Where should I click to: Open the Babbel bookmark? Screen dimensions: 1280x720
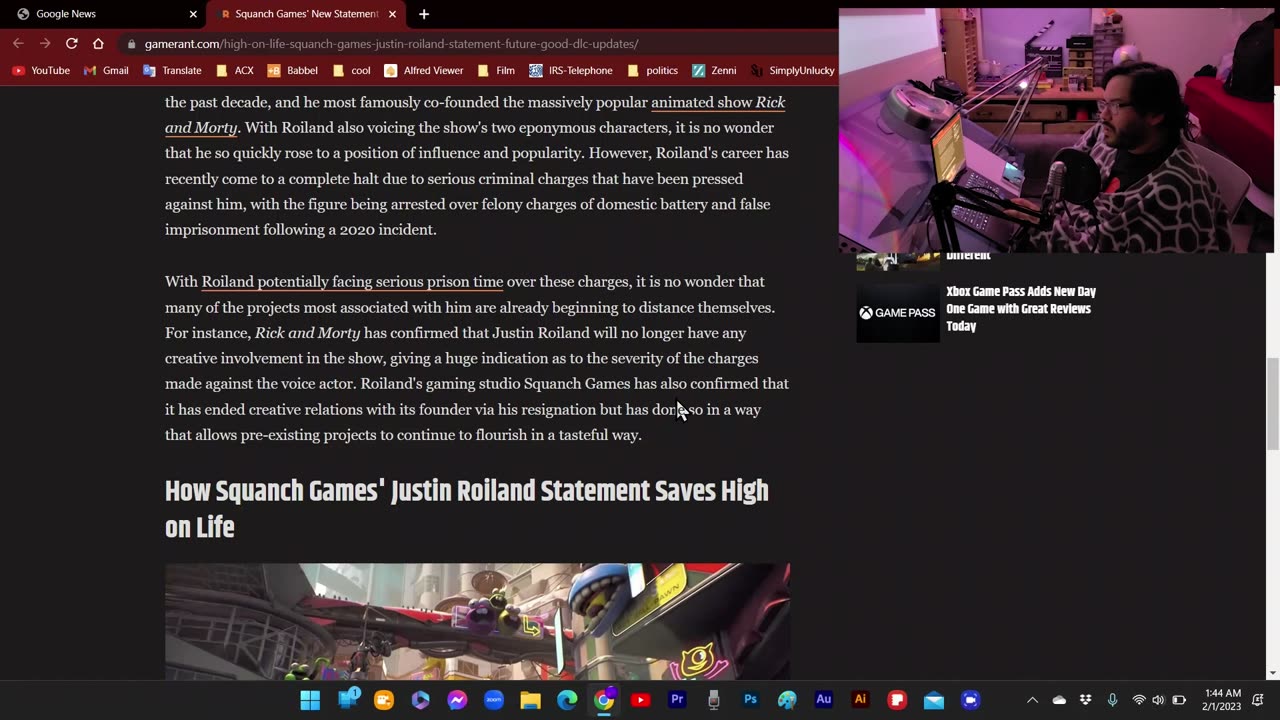point(292,70)
